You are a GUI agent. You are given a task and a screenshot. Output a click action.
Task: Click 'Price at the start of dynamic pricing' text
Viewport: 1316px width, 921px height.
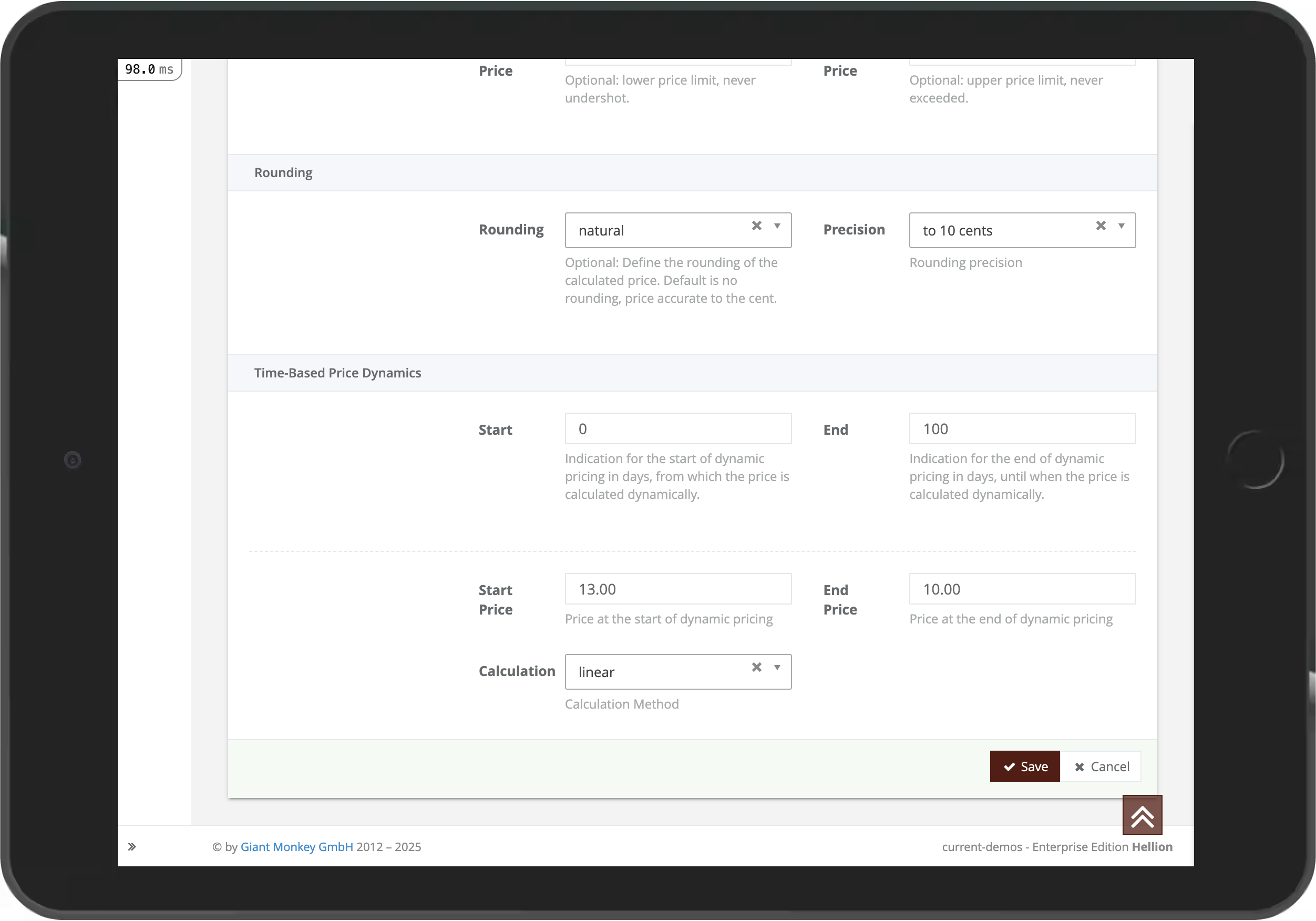pyautogui.click(x=669, y=619)
